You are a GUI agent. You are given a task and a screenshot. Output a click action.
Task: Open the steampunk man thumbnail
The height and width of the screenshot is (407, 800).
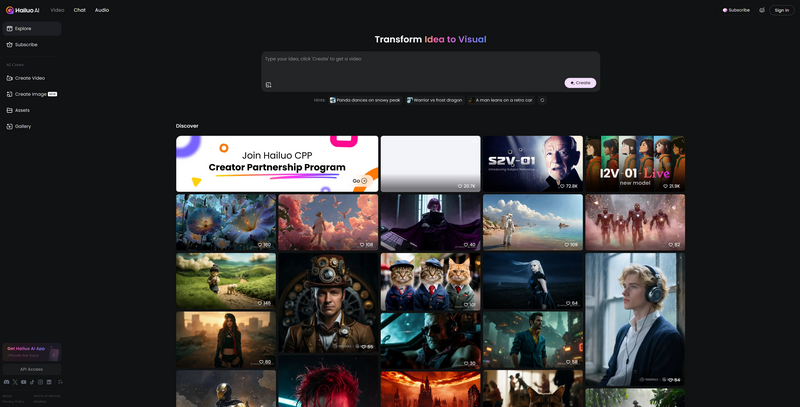coord(328,303)
